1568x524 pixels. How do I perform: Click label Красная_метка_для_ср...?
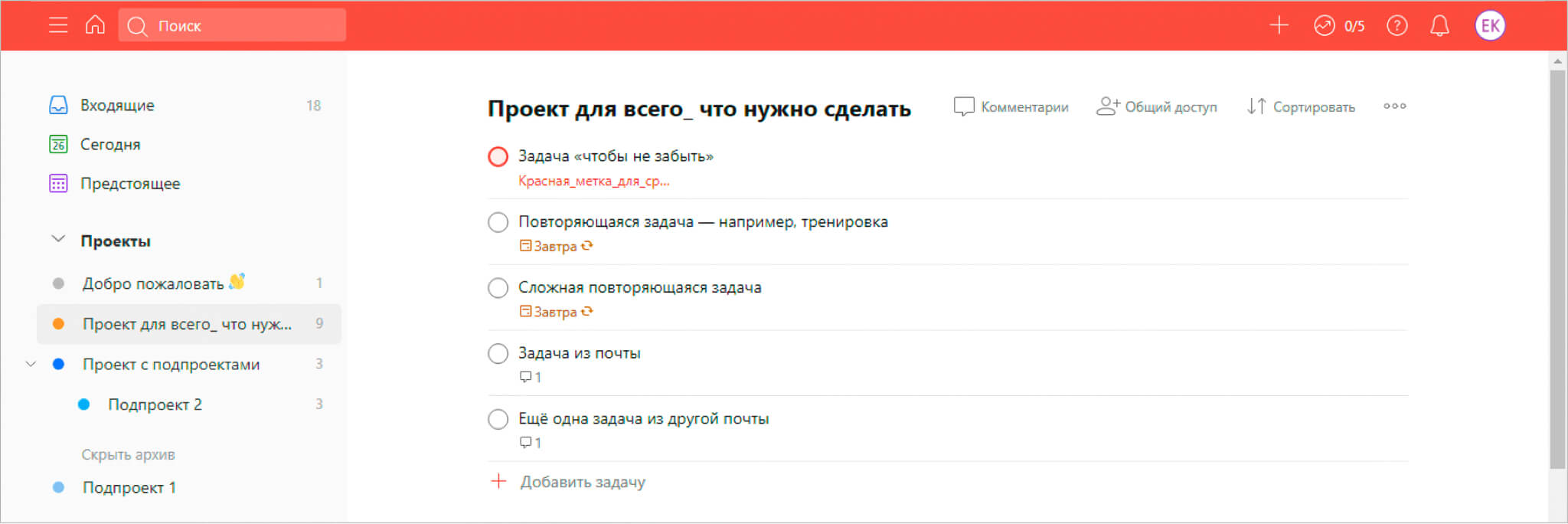pos(593,181)
